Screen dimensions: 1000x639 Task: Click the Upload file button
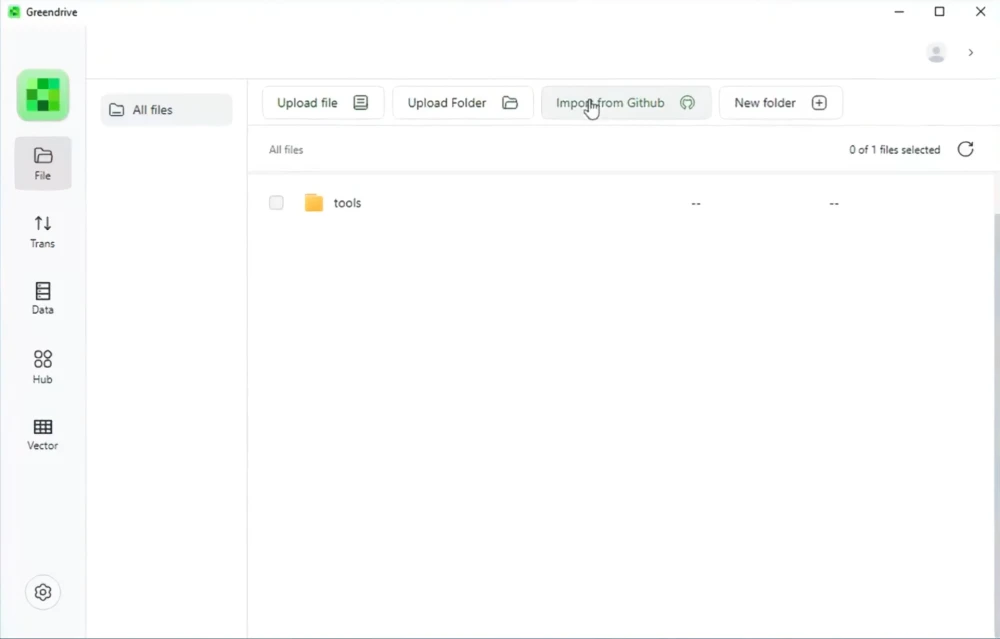point(323,103)
